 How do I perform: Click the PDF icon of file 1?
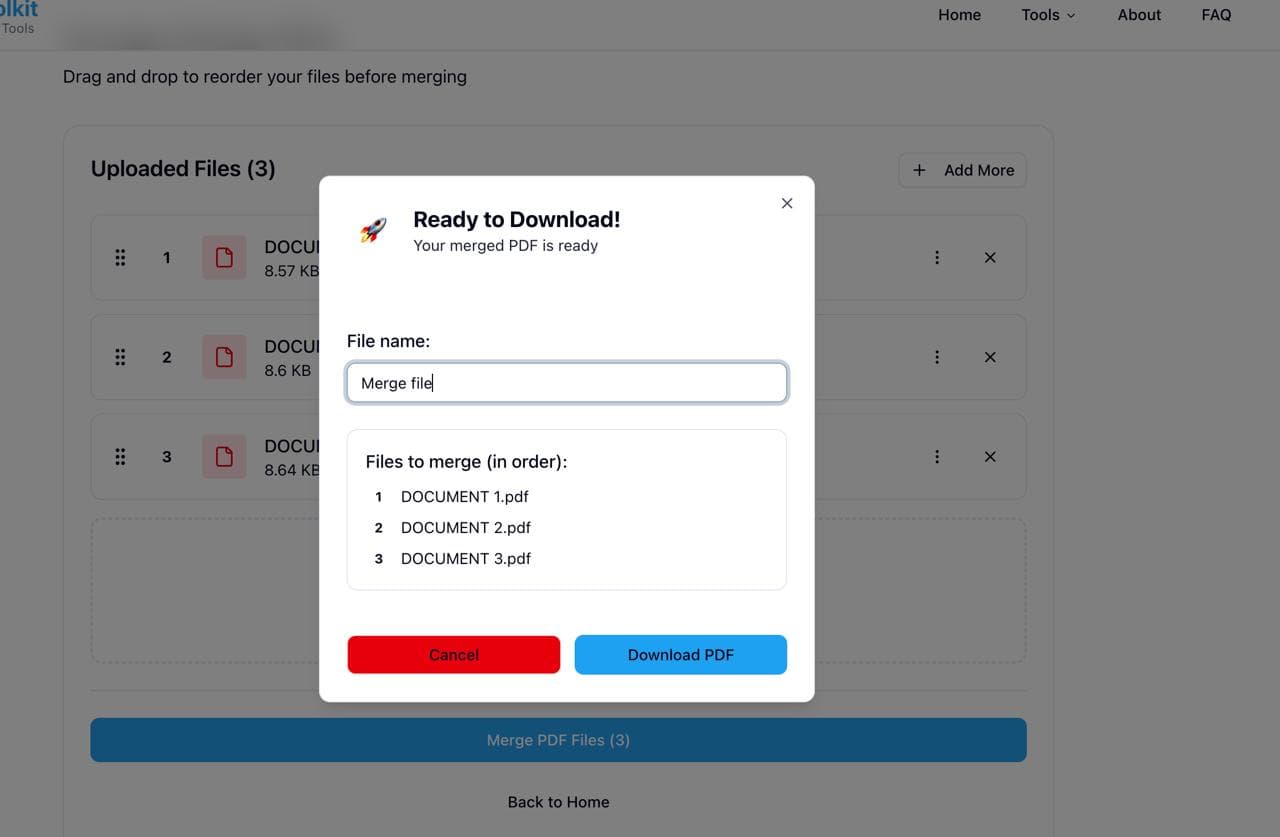[x=224, y=257]
